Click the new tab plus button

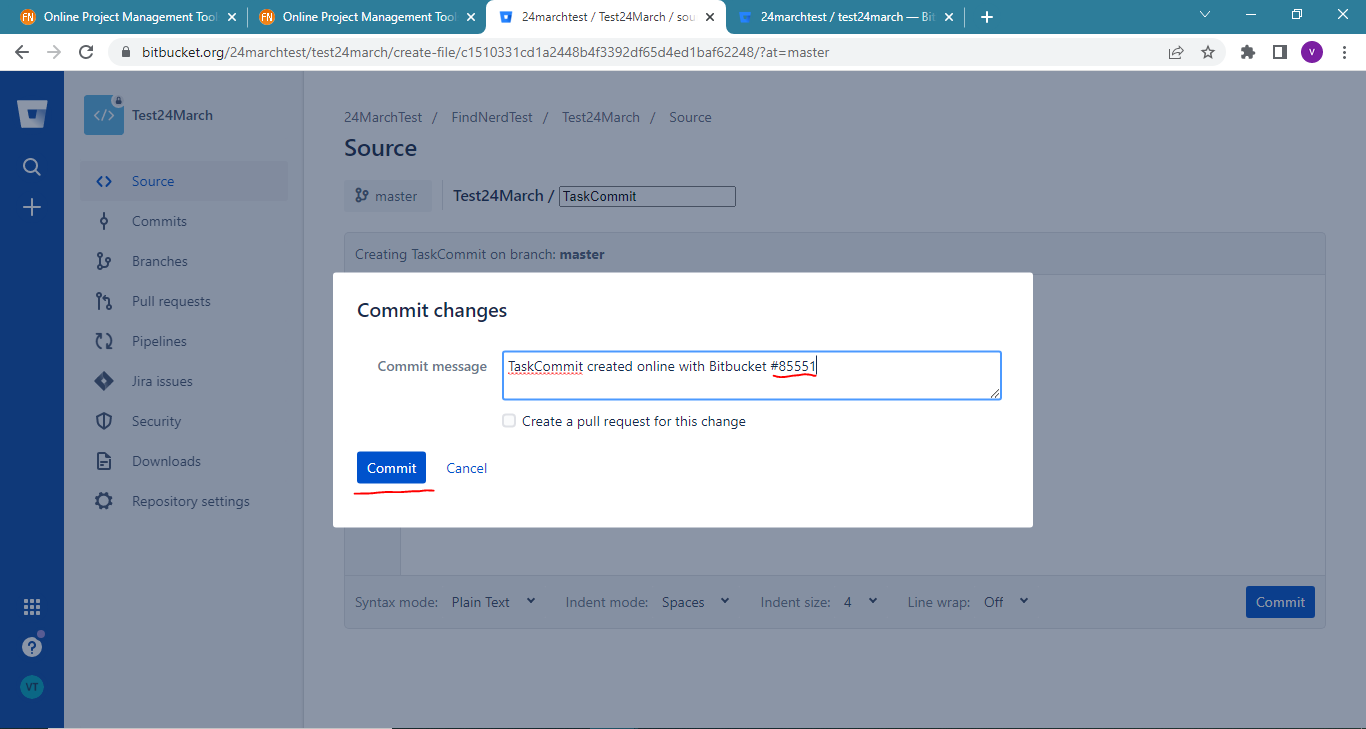(987, 17)
